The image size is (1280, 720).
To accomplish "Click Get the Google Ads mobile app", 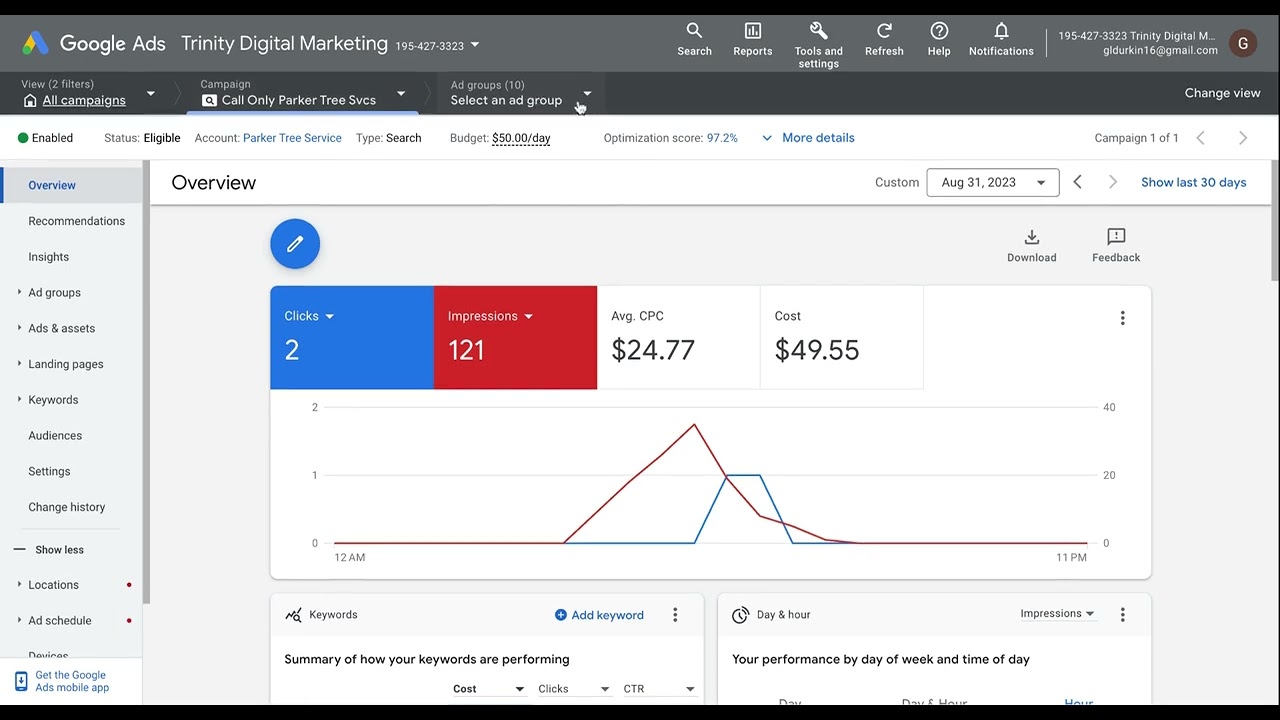I will point(72,681).
